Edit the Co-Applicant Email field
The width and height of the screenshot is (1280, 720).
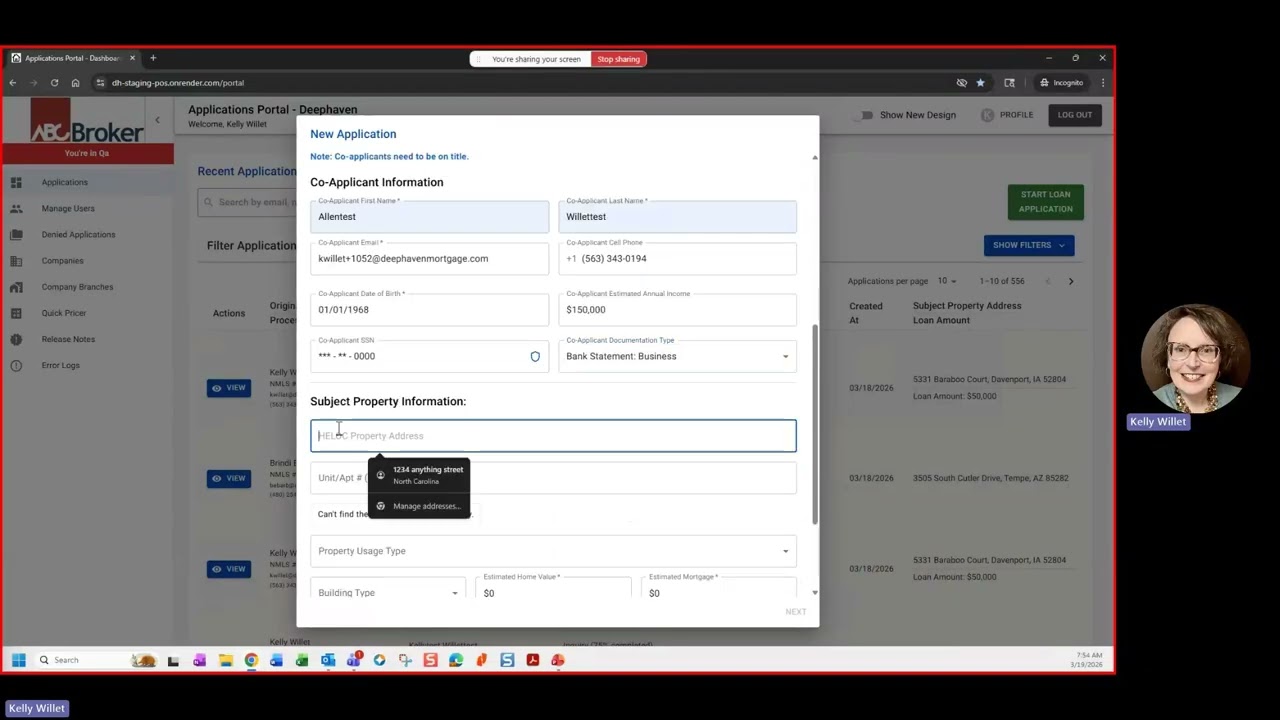[x=429, y=258]
